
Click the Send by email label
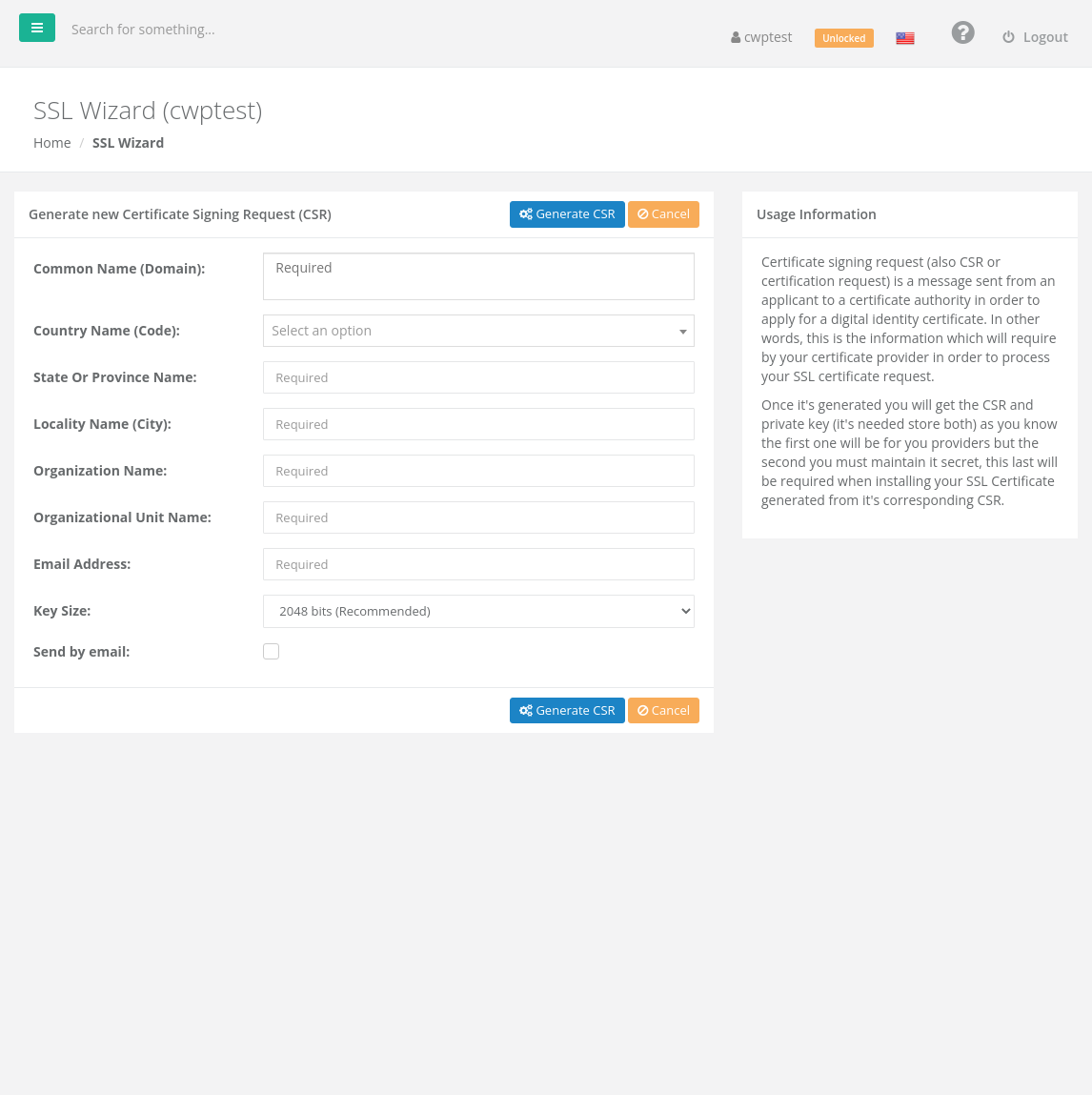point(82,652)
